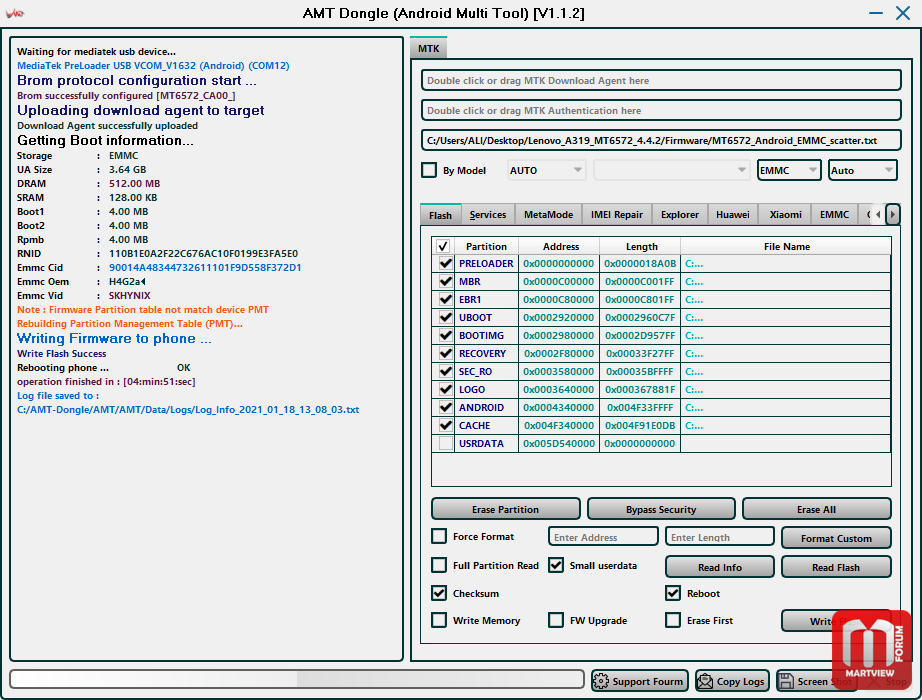
Task: Uncheck the CACHE partition checkbox
Action: tap(446, 425)
